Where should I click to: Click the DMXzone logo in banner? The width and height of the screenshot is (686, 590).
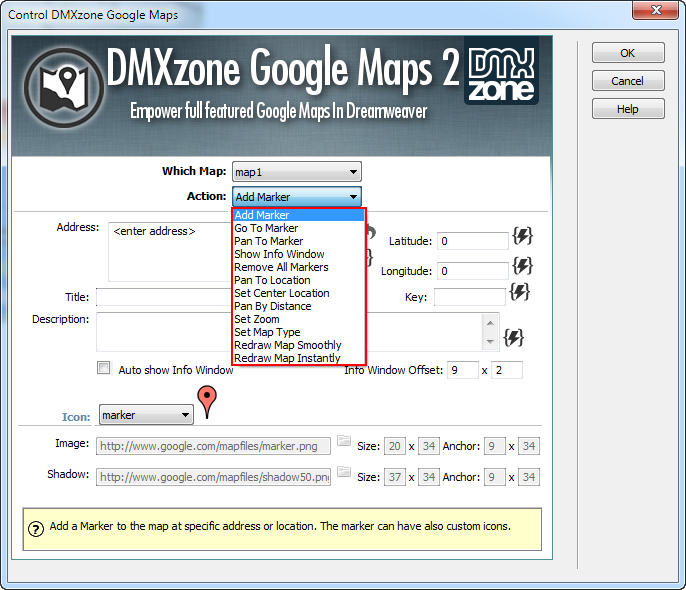tap(501, 72)
